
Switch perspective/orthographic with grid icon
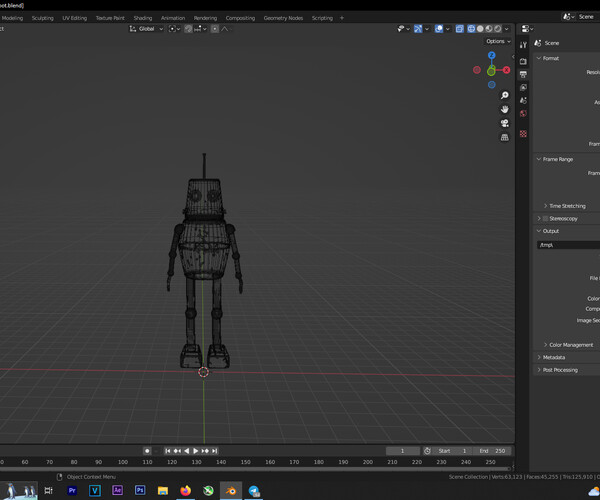coord(505,137)
